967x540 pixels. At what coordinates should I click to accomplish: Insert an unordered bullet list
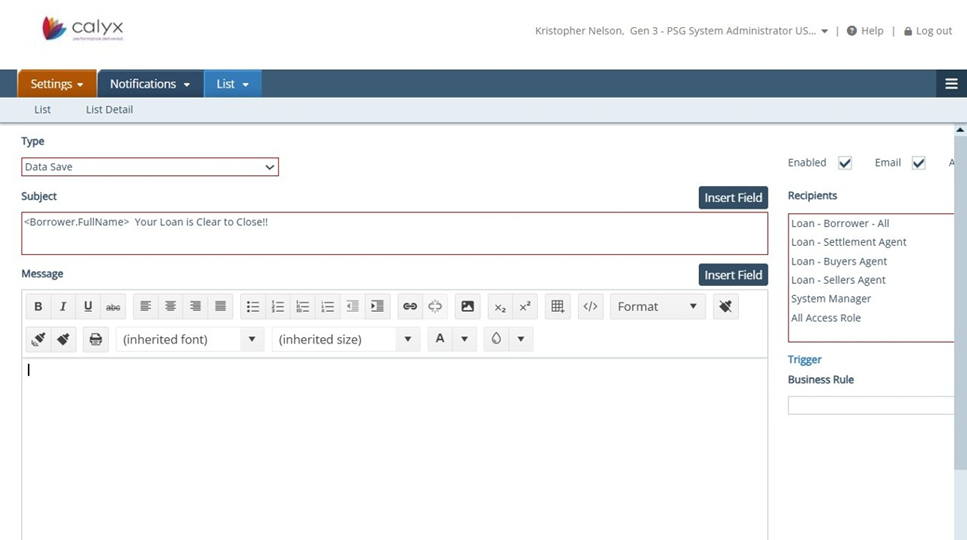coord(253,307)
